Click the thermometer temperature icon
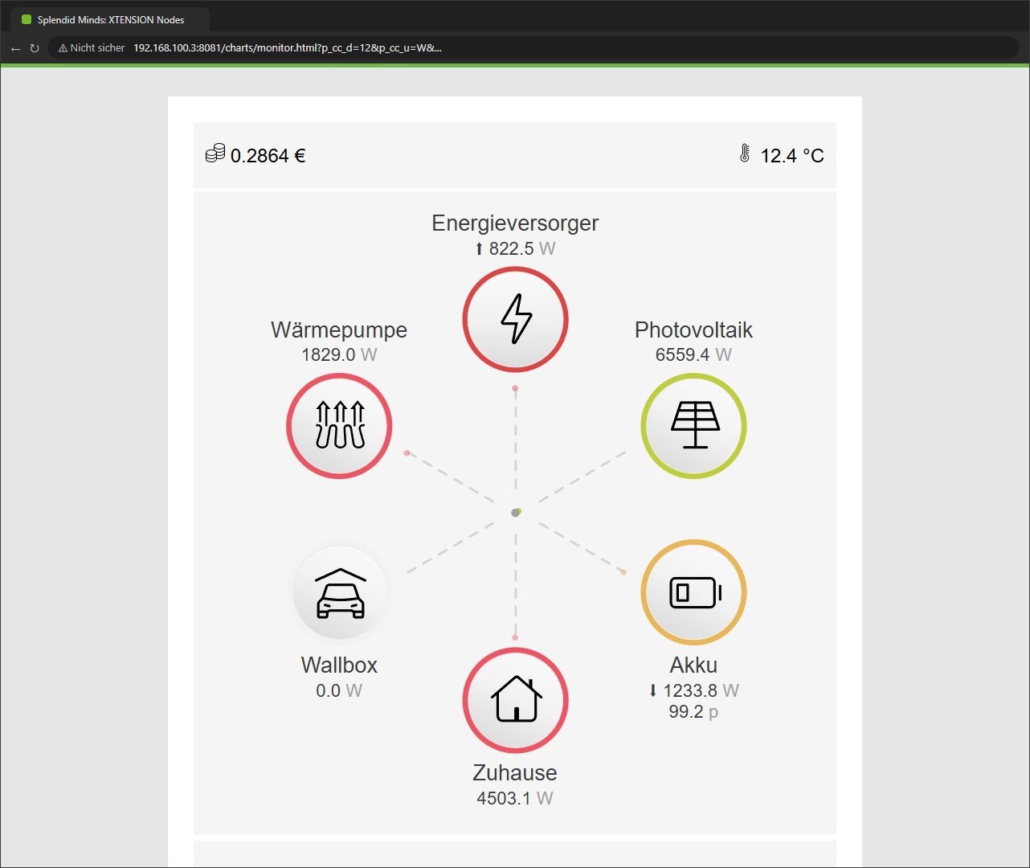 click(x=744, y=153)
